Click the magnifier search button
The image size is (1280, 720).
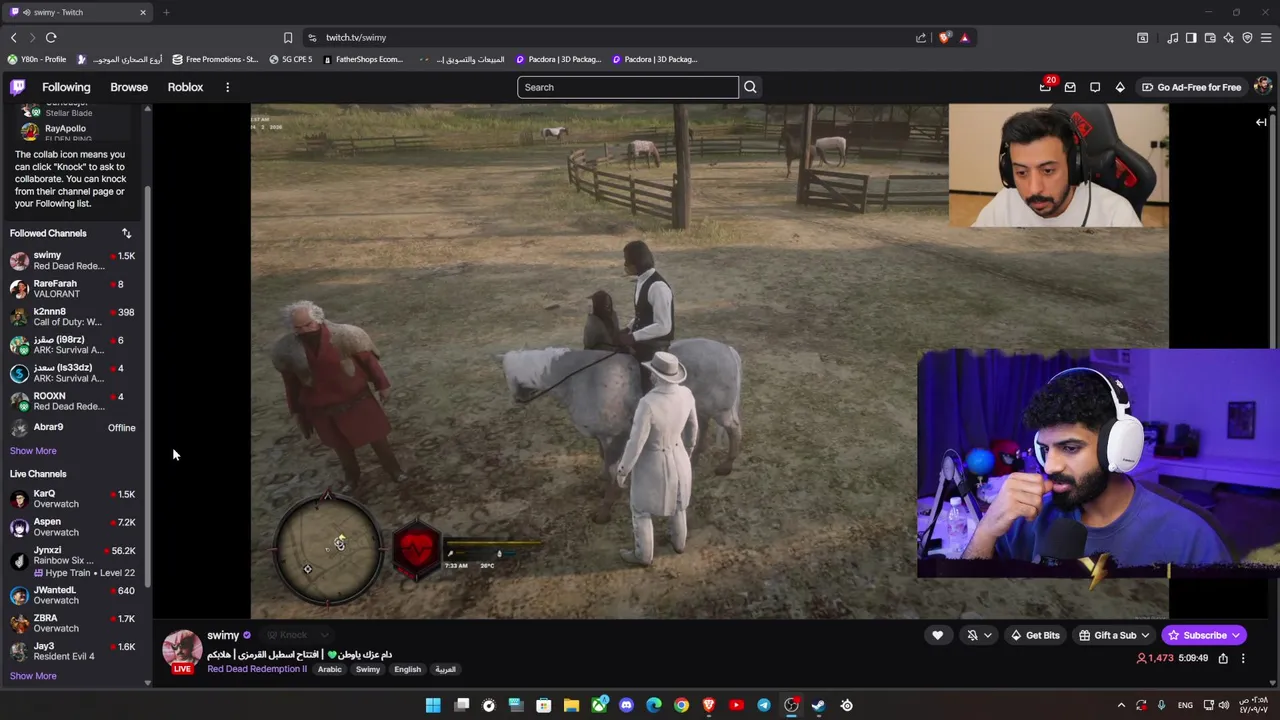[750, 87]
